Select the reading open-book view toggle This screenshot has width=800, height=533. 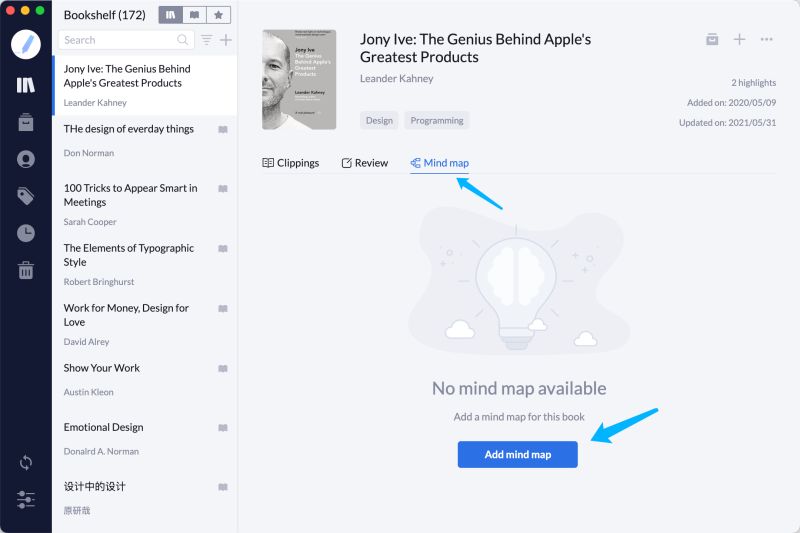(194, 15)
